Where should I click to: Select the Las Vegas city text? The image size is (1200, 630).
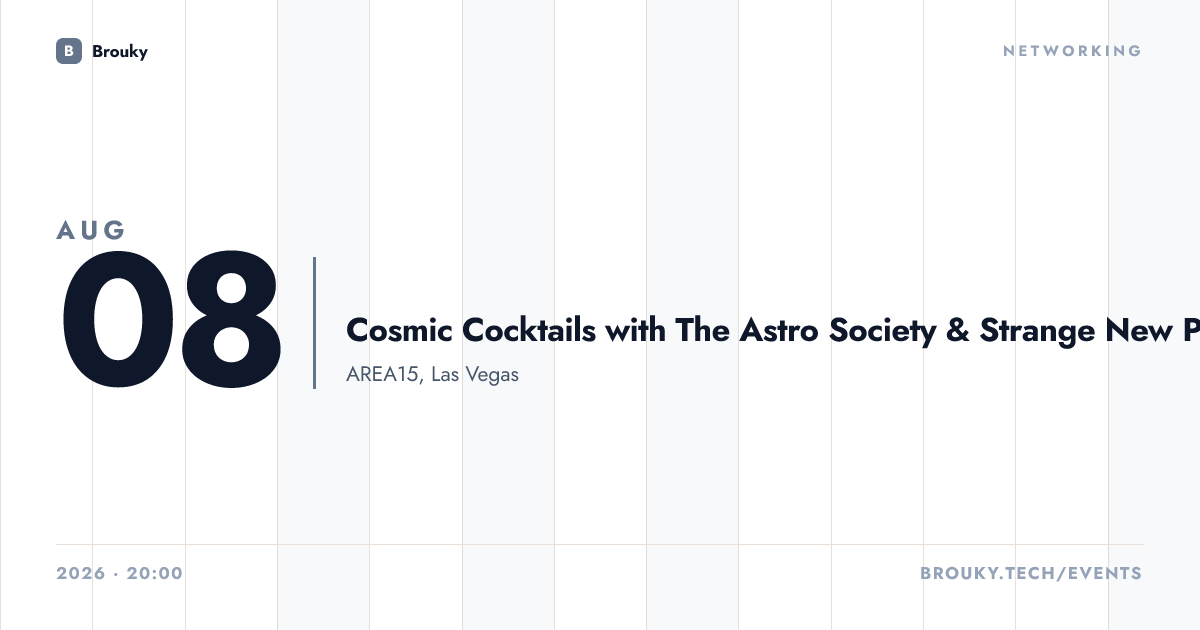pyautogui.click(x=475, y=376)
